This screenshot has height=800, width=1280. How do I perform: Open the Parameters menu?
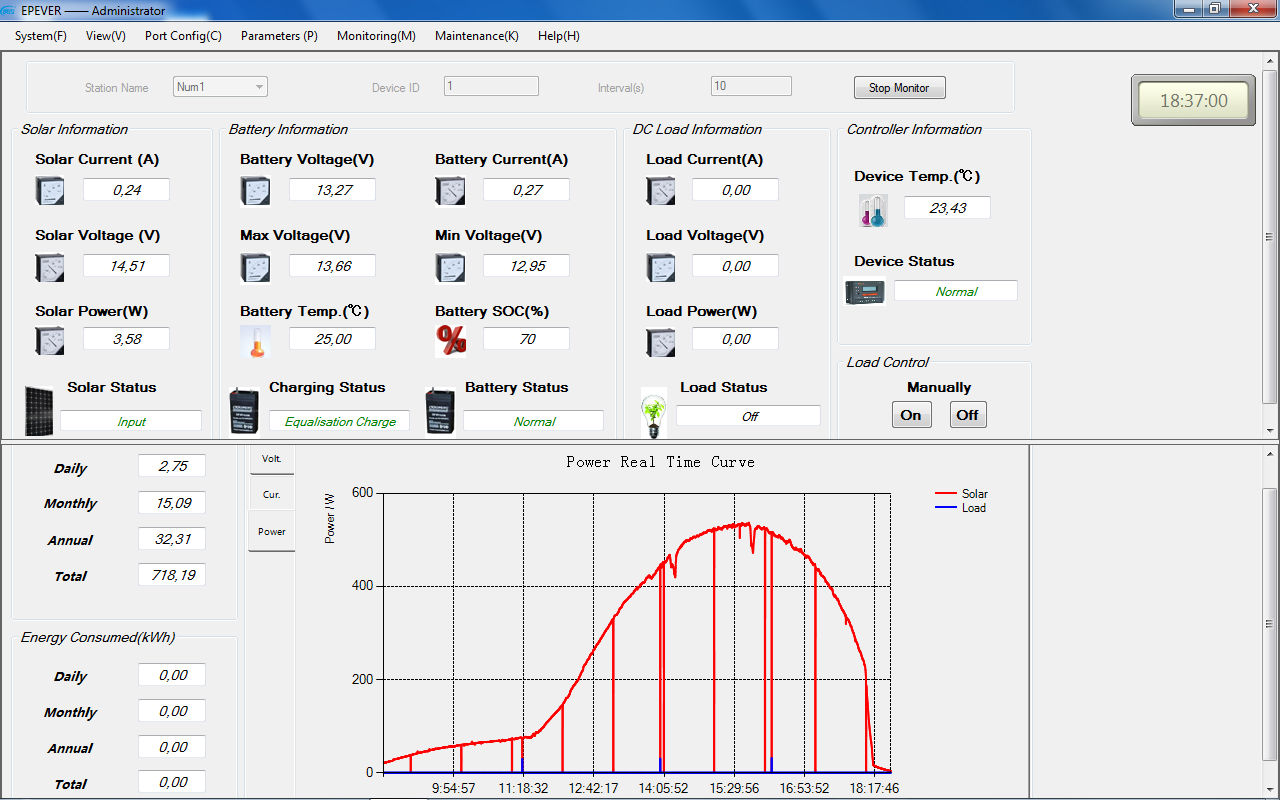(279, 36)
